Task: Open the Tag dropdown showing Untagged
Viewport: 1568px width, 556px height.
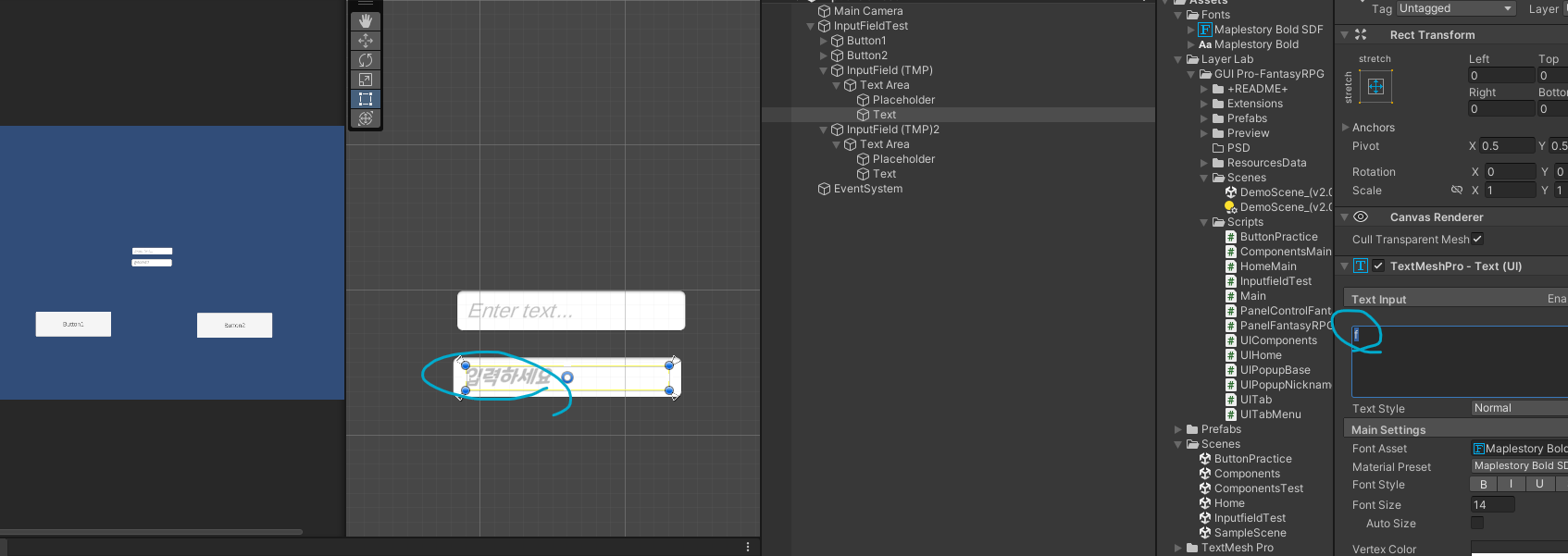Action: pyautogui.click(x=1456, y=8)
